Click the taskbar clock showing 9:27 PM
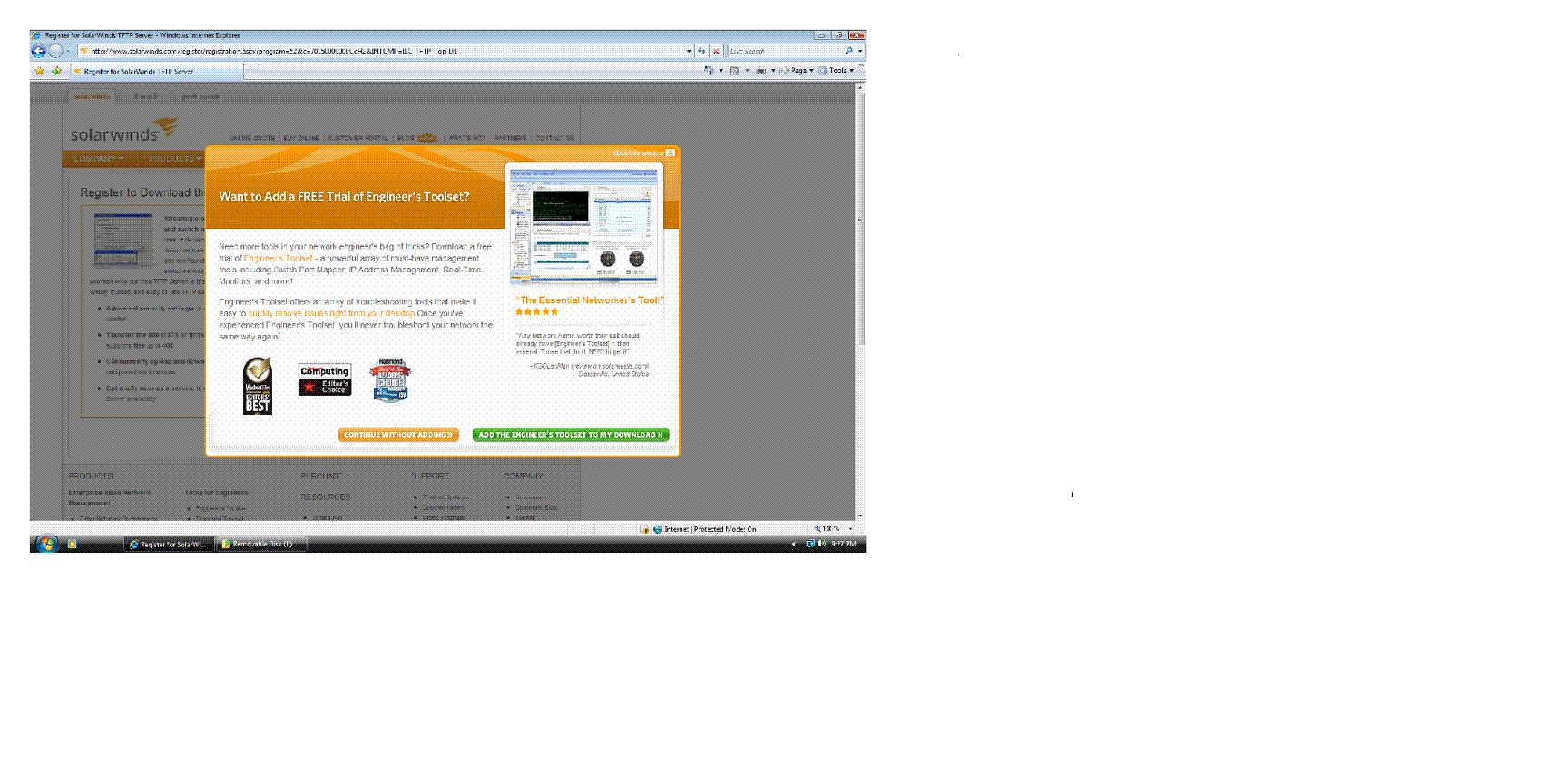1568x767 pixels. (844, 544)
